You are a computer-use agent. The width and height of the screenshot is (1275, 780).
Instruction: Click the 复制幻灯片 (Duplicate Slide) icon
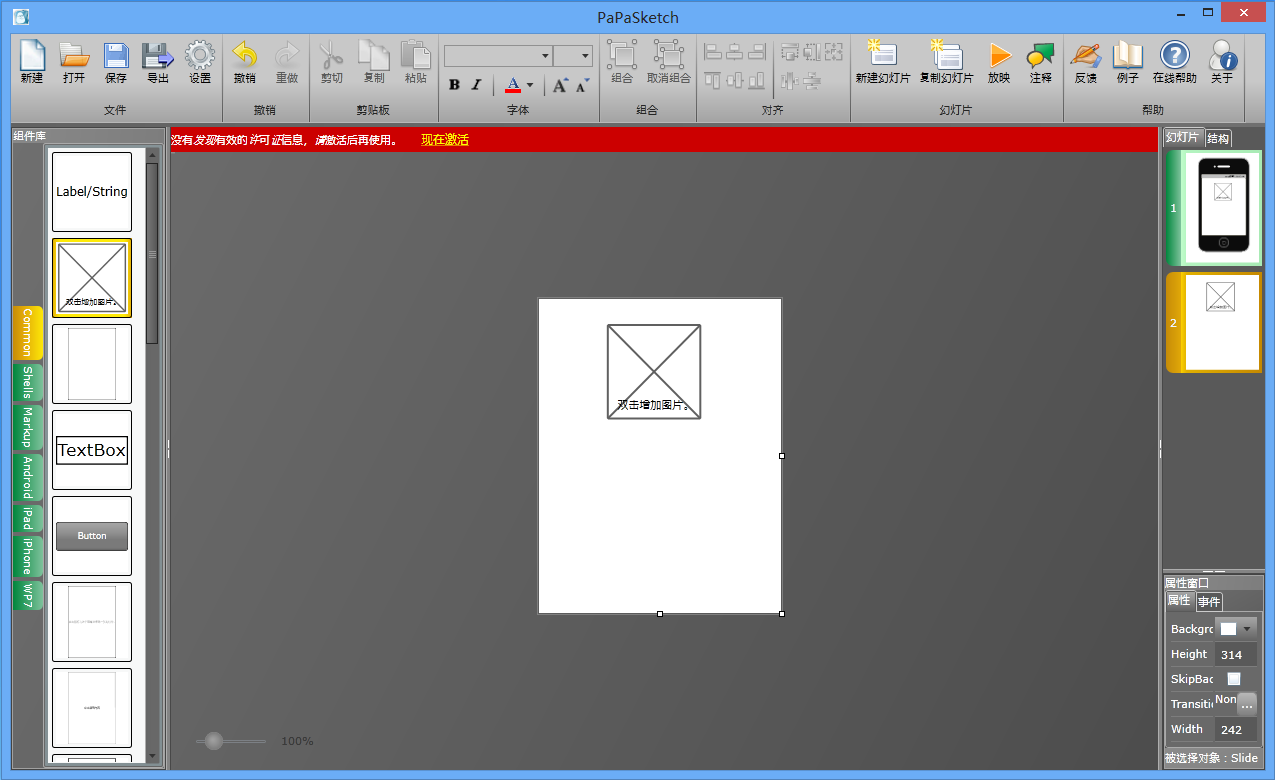click(x=946, y=55)
